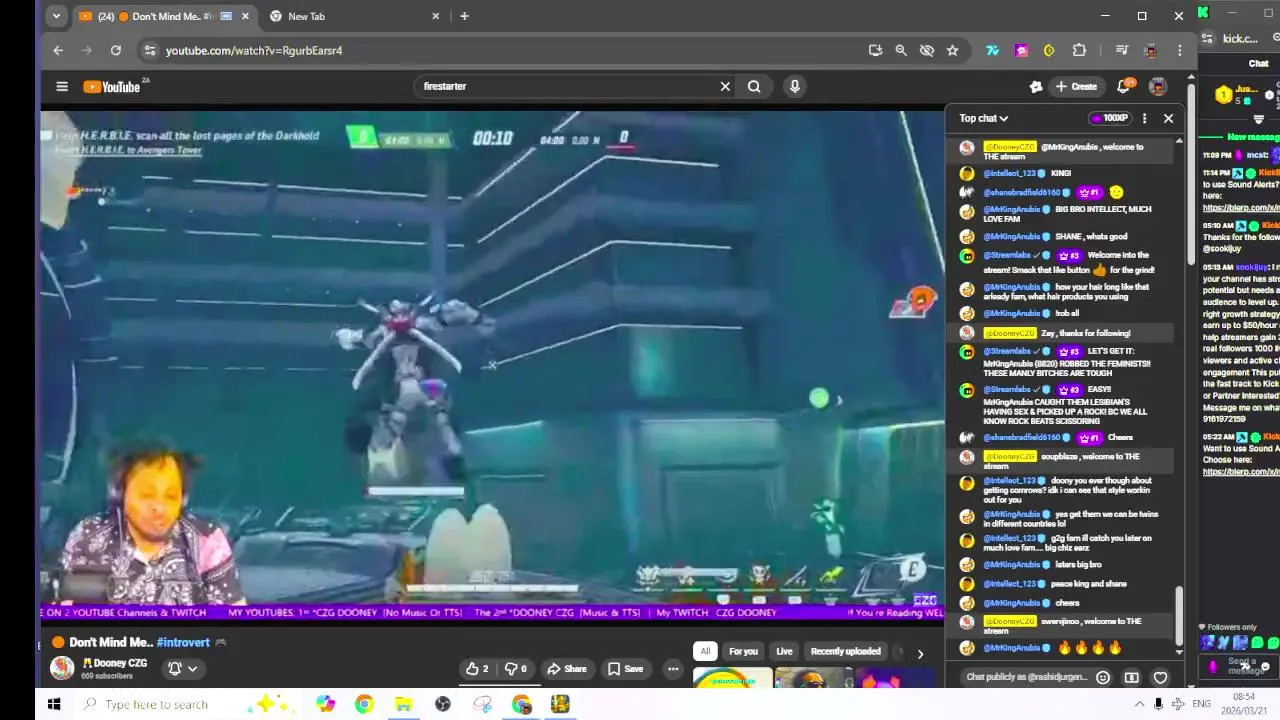Open the Dooney CZG channel name
This screenshot has width=1280, height=720.
click(x=115, y=663)
